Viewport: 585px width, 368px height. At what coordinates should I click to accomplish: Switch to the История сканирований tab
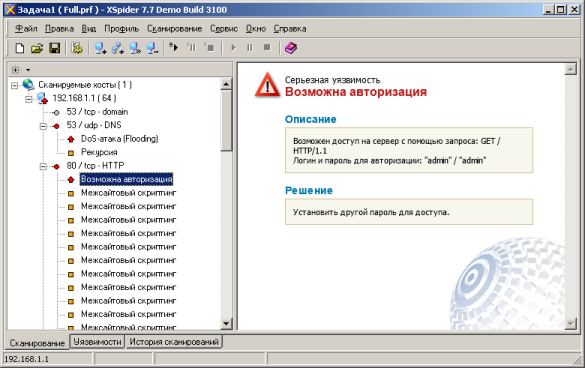pos(174,342)
